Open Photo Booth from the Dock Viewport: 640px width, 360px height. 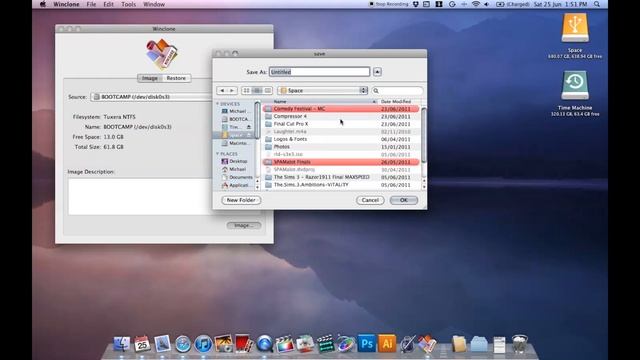[x=244, y=344]
